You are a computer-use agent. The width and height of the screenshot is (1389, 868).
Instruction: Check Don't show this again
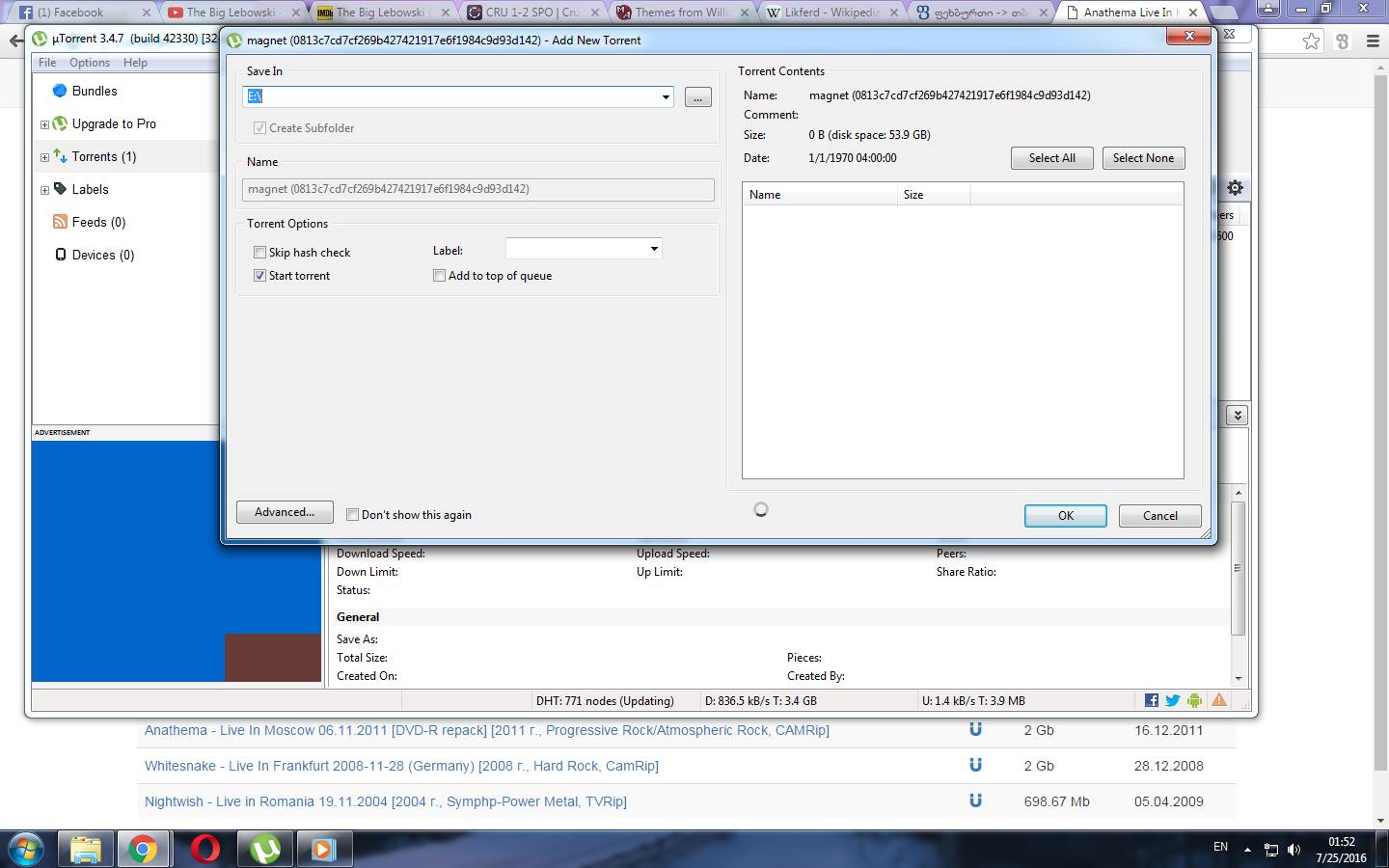(352, 514)
